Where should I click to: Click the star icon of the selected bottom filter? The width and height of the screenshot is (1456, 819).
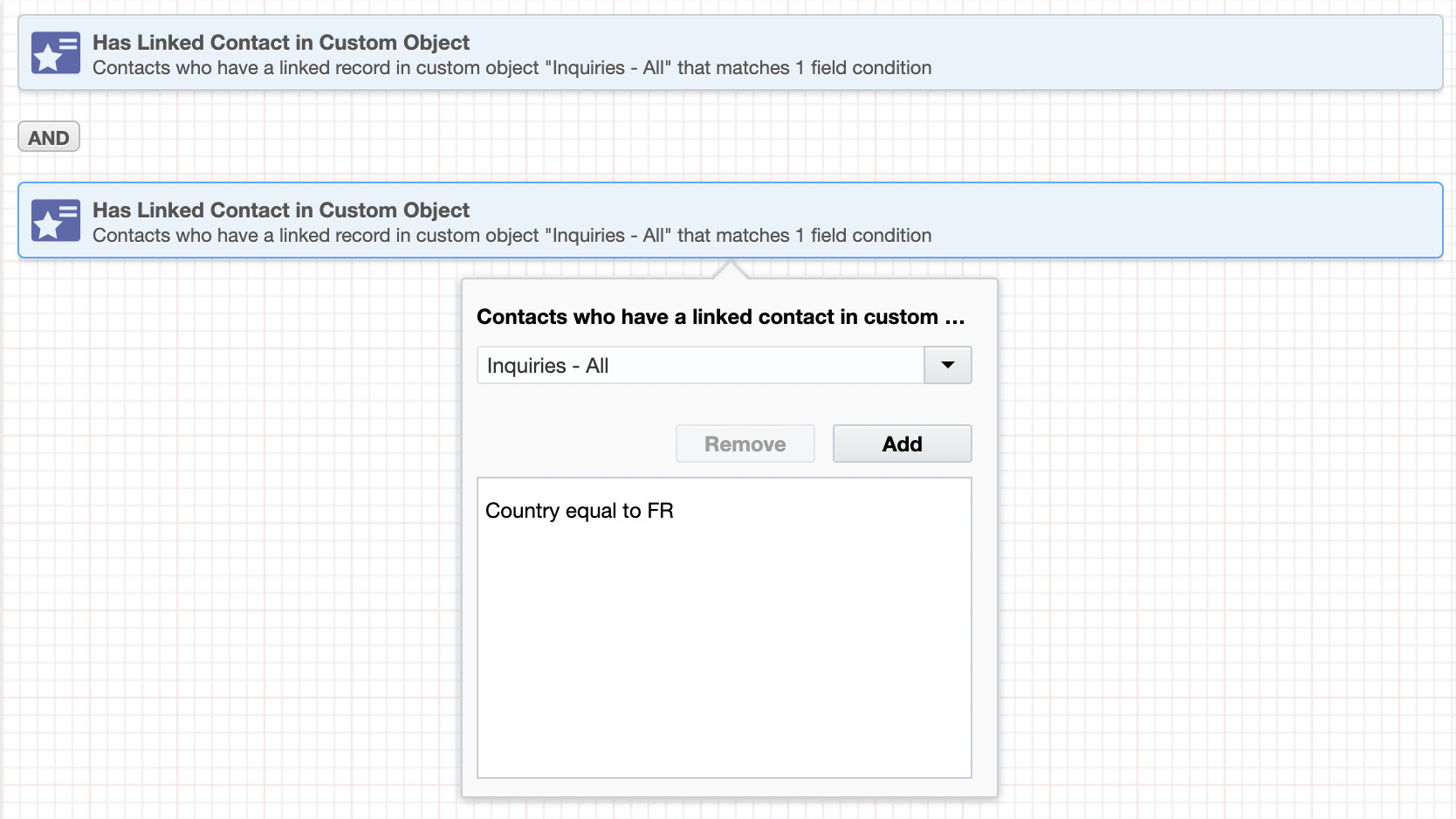[55, 221]
